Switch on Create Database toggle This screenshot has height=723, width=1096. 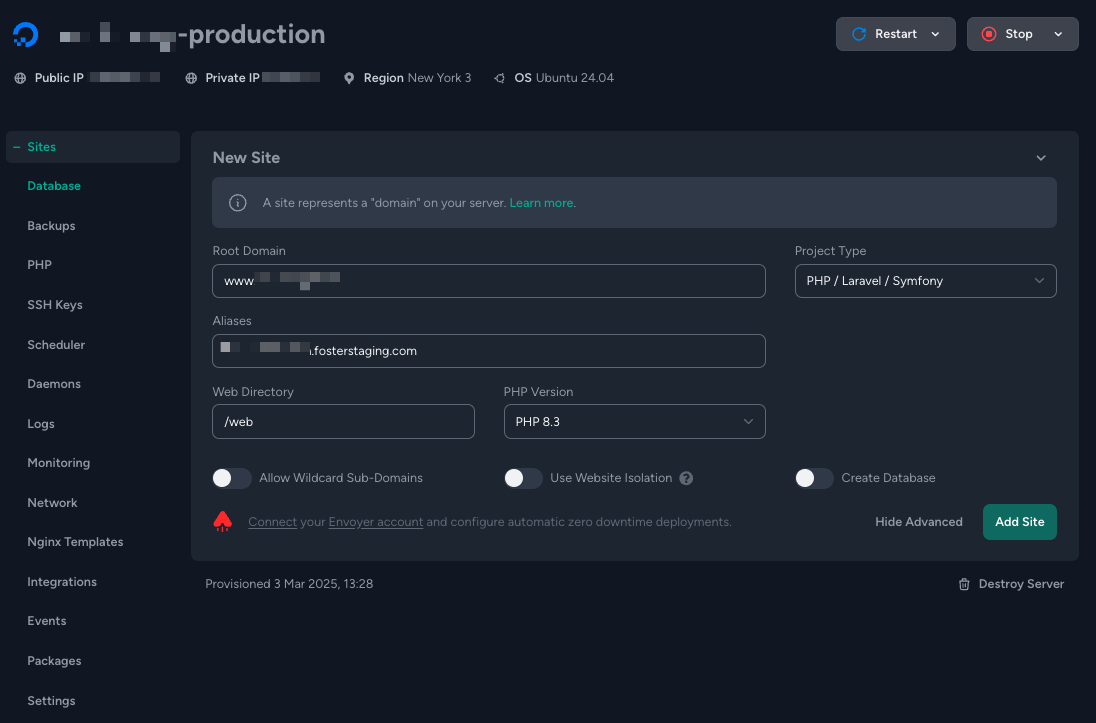[814, 478]
